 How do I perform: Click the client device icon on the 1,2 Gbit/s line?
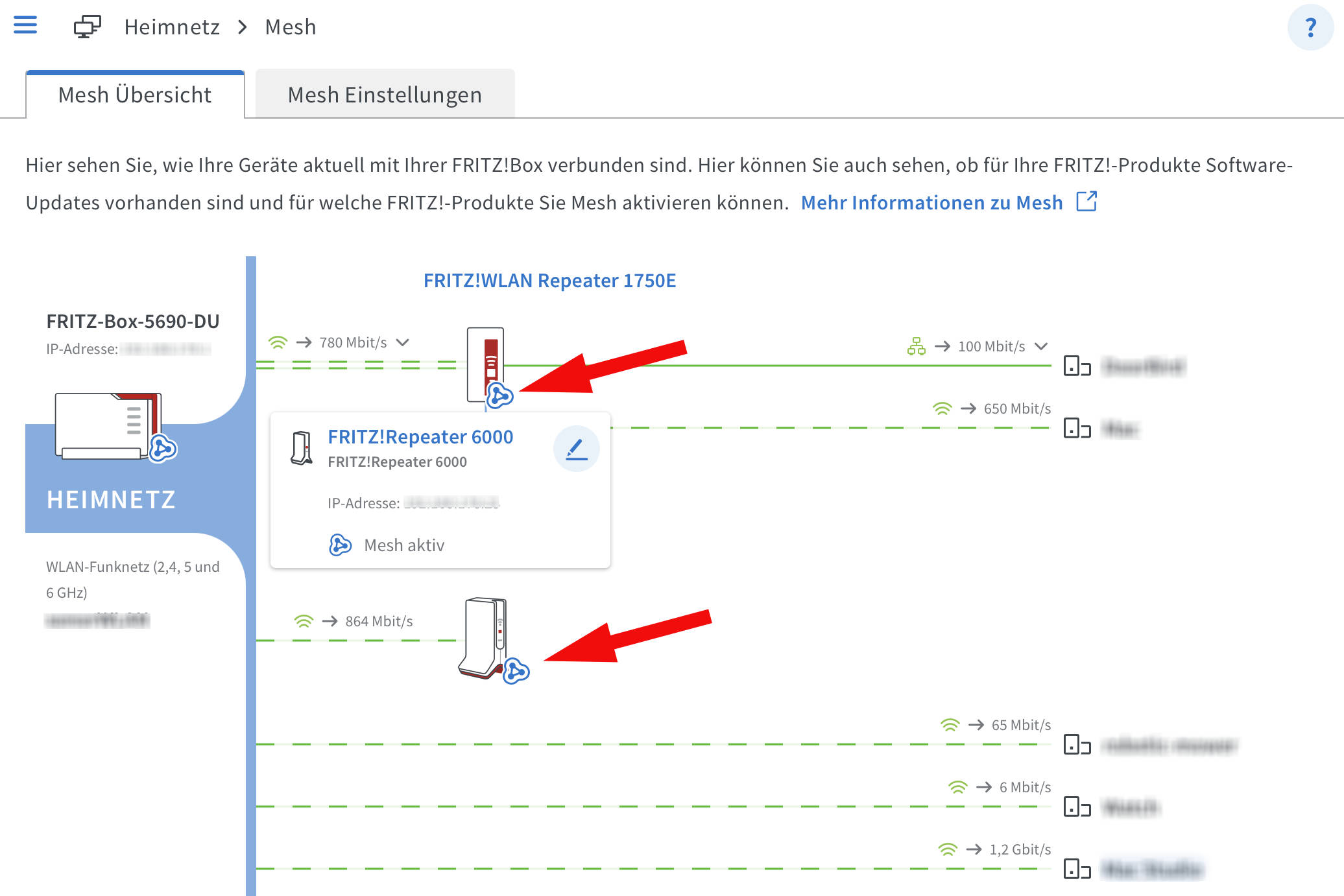click(x=1077, y=869)
